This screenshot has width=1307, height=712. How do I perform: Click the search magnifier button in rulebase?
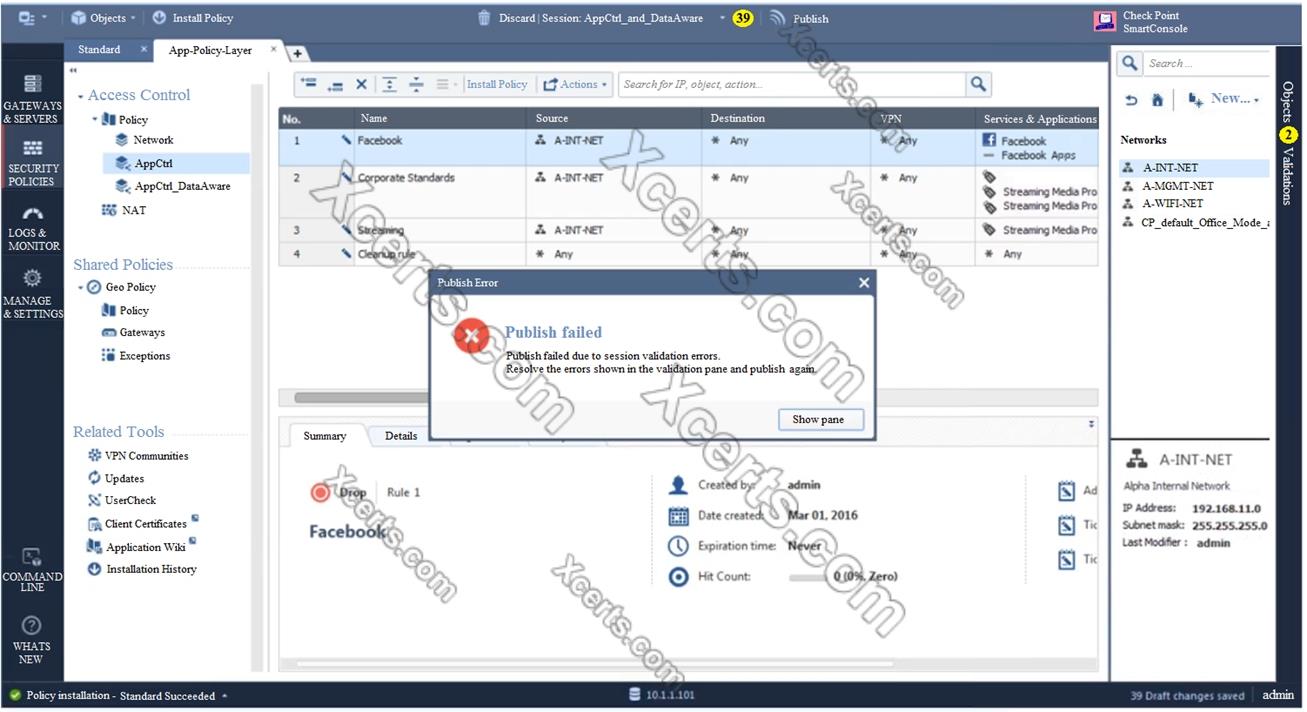pyautogui.click(x=978, y=85)
